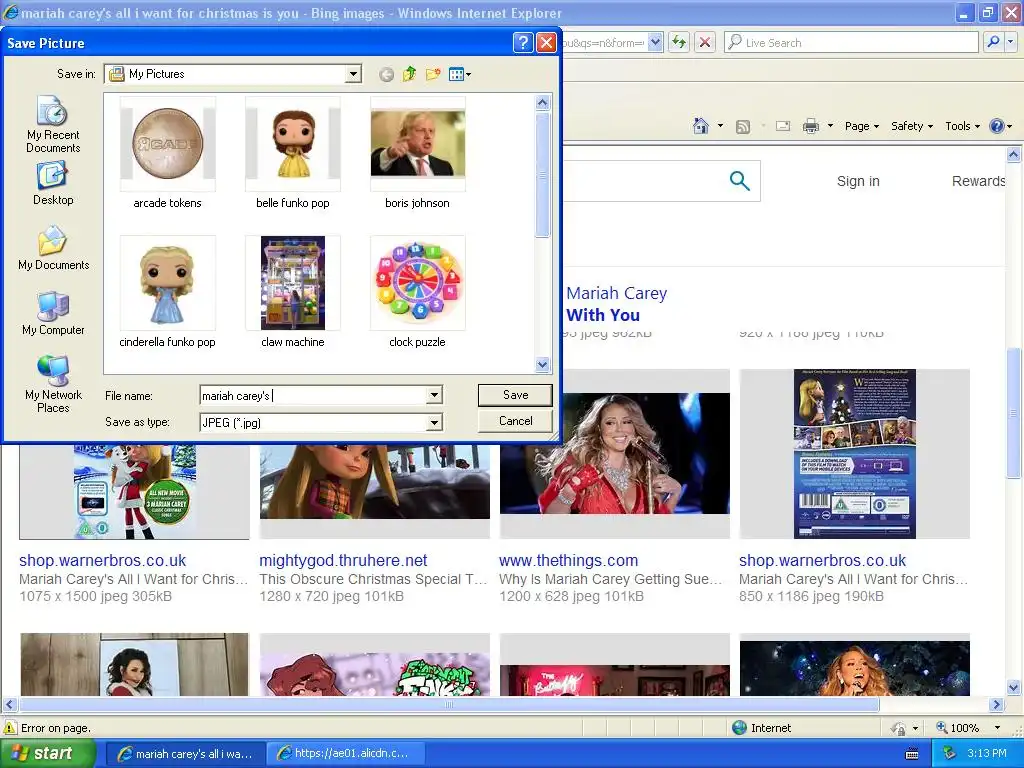
Task: Click the IE Home icon
Action: 701,126
